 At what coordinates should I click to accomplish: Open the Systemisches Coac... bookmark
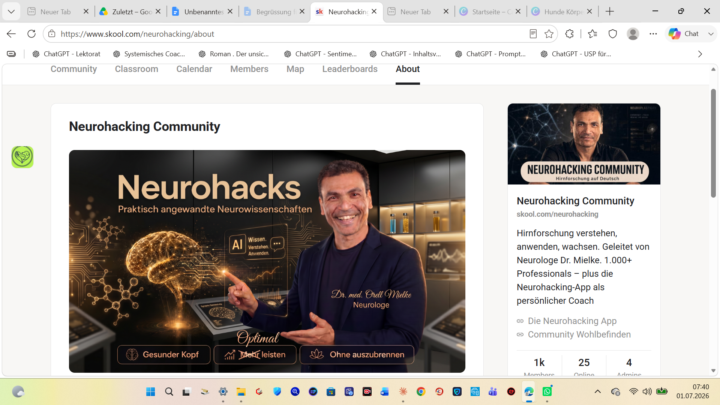pyautogui.click(x=149, y=54)
